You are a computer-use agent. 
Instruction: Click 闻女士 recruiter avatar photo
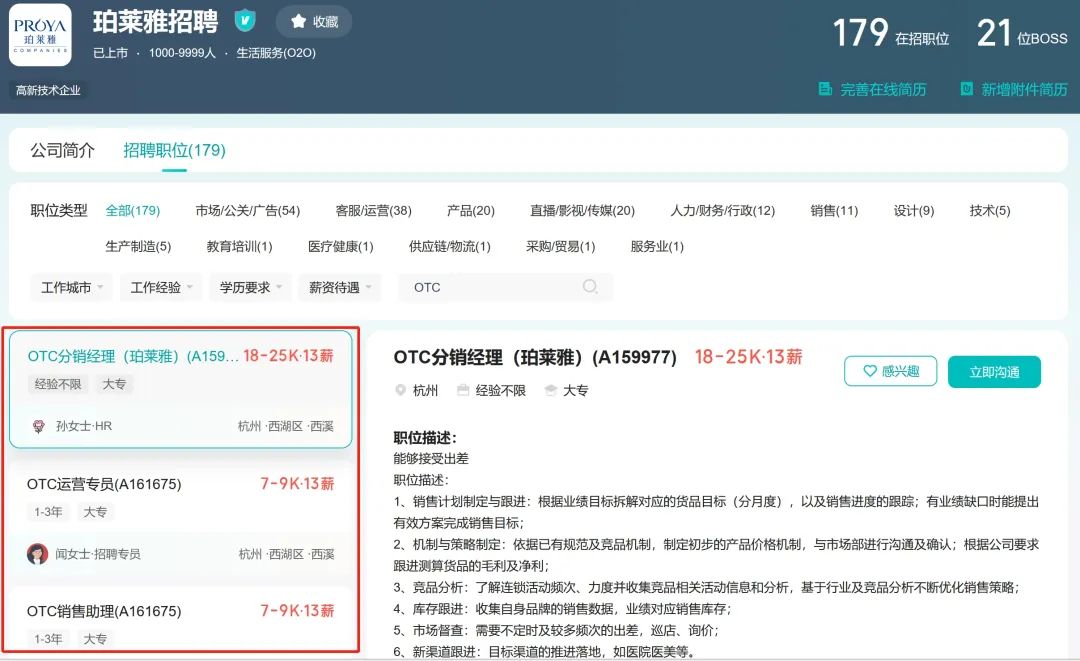(37, 554)
